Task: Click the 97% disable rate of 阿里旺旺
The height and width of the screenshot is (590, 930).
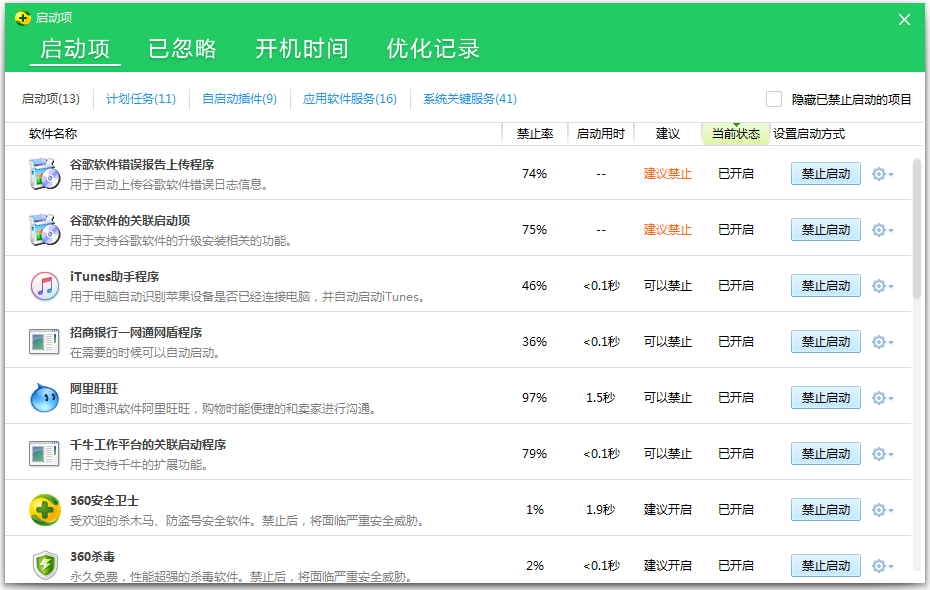Action: coord(534,398)
